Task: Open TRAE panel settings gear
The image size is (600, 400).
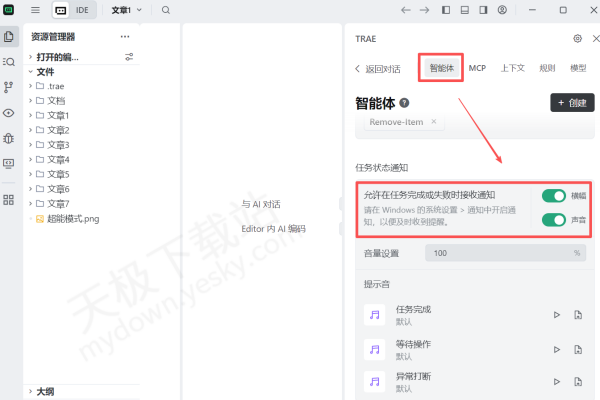Action: point(577,38)
